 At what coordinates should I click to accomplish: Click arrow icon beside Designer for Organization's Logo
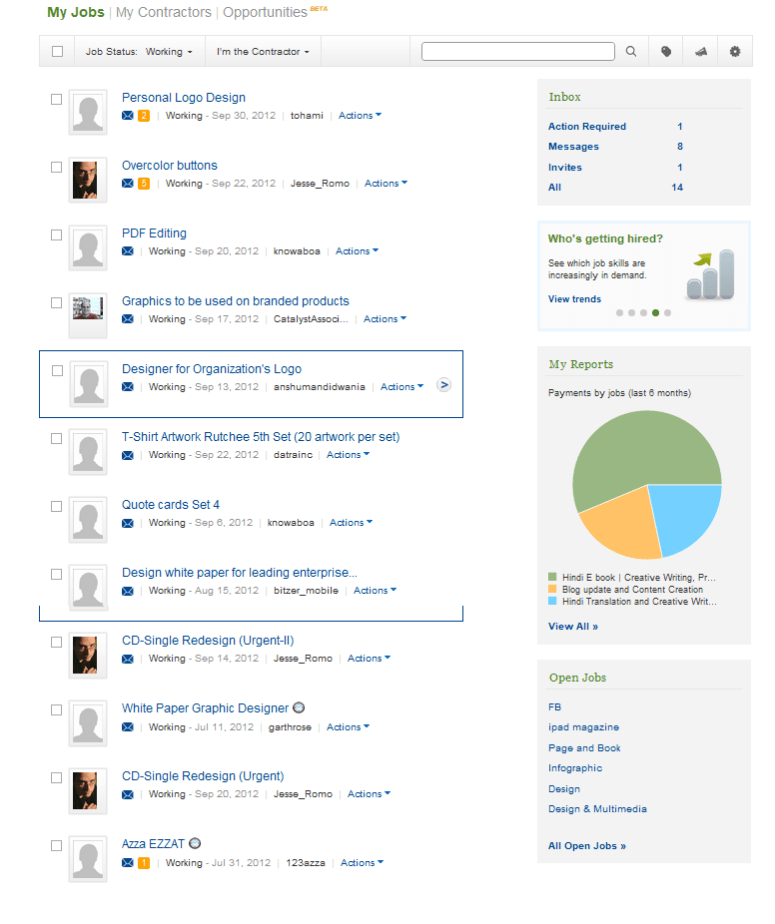pos(444,386)
